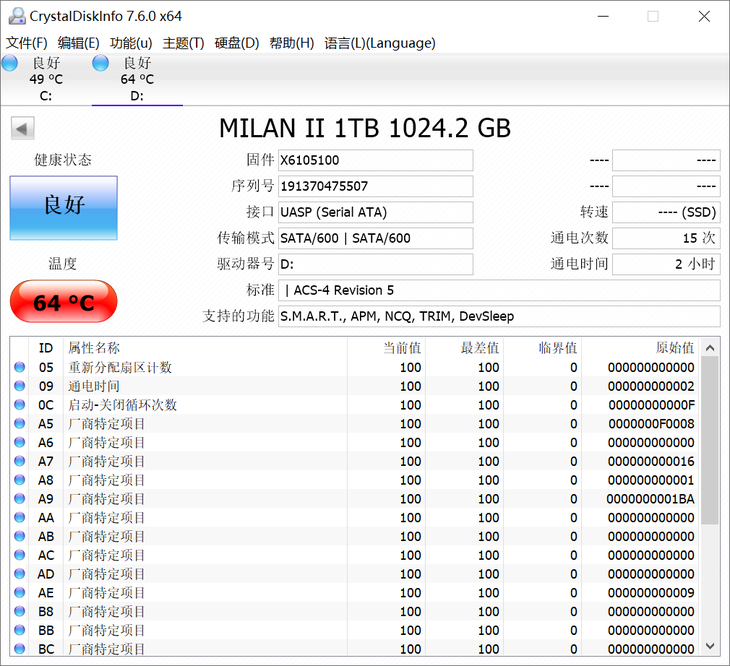Click status orb of attribute A8 row

tap(20, 480)
